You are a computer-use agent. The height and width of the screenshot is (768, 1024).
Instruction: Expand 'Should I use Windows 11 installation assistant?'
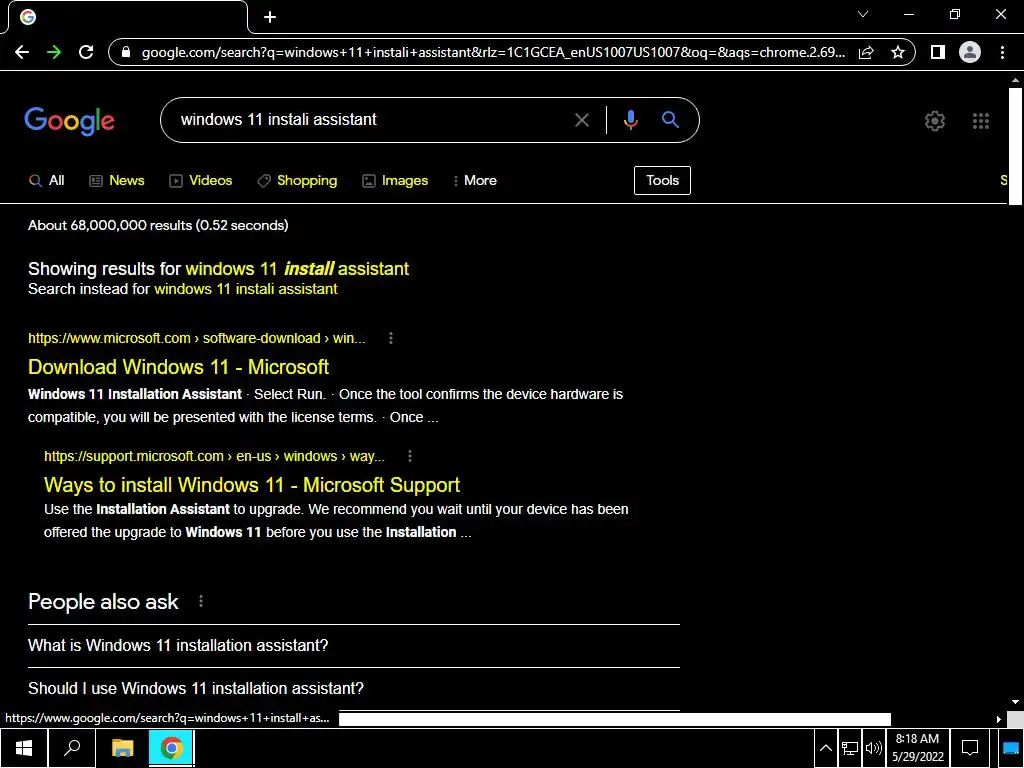(x=353, y=688)
